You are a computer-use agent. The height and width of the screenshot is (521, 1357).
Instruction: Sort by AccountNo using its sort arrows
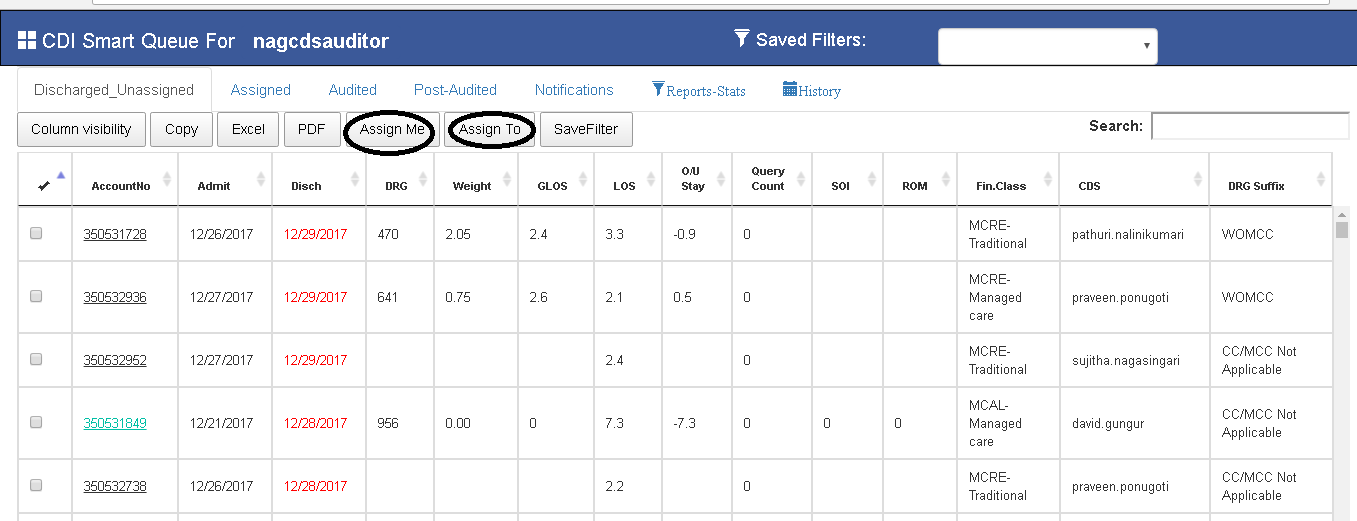point(166,180)
